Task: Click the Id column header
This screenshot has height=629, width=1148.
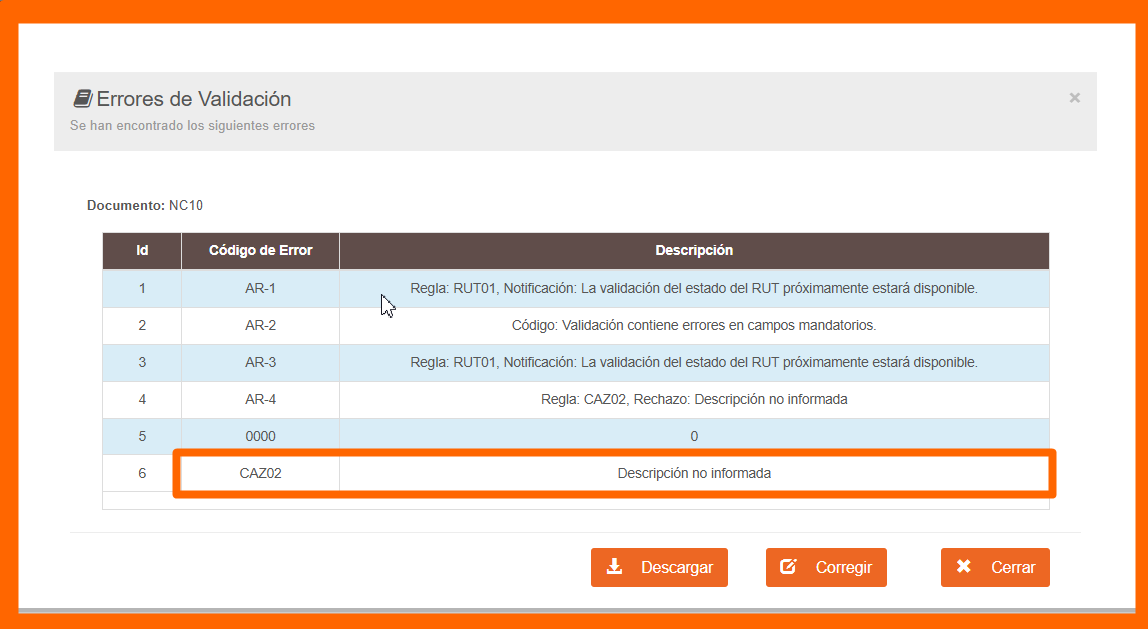Action: 142,251
